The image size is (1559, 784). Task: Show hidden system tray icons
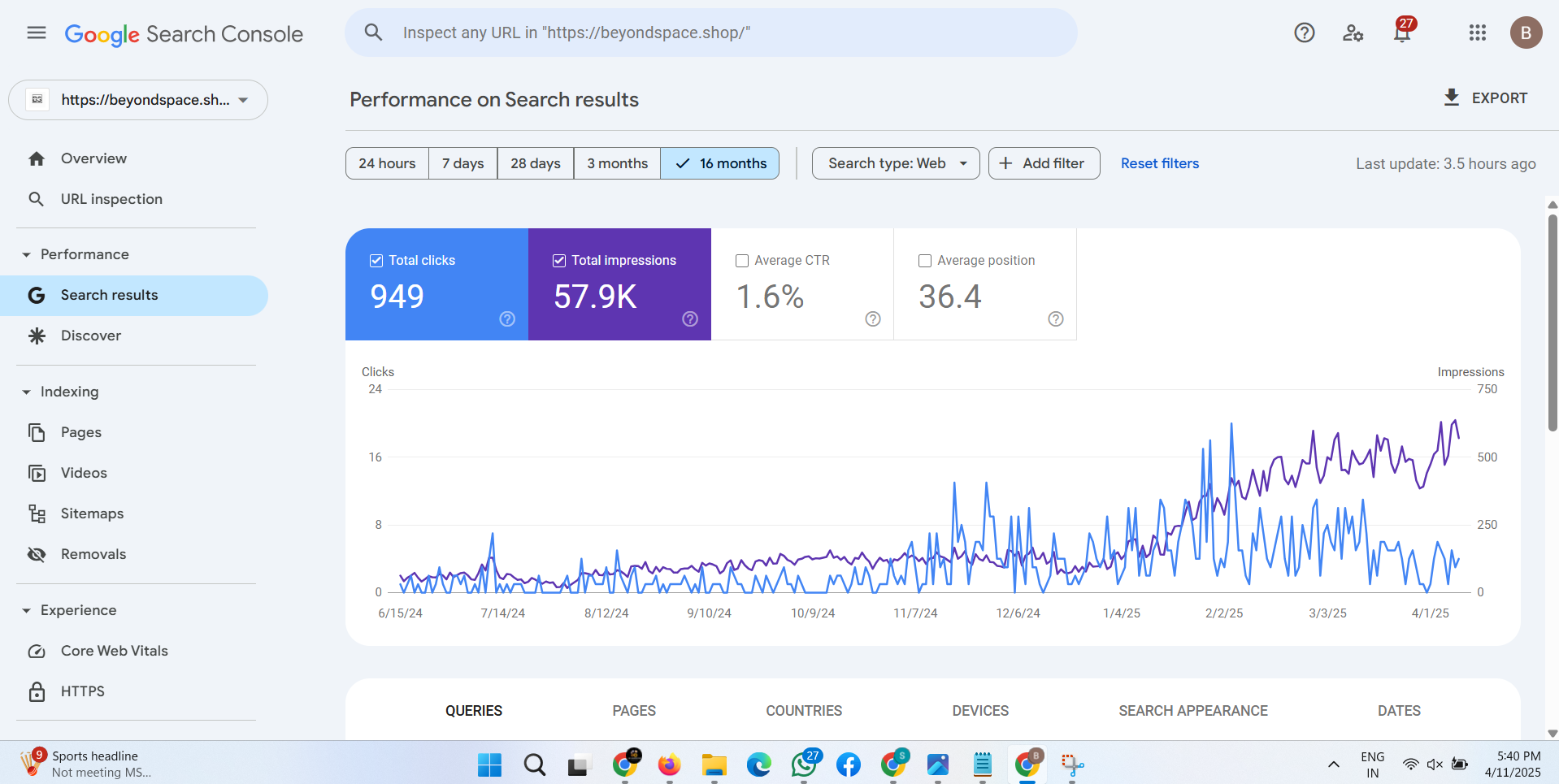coord(1334,765)
